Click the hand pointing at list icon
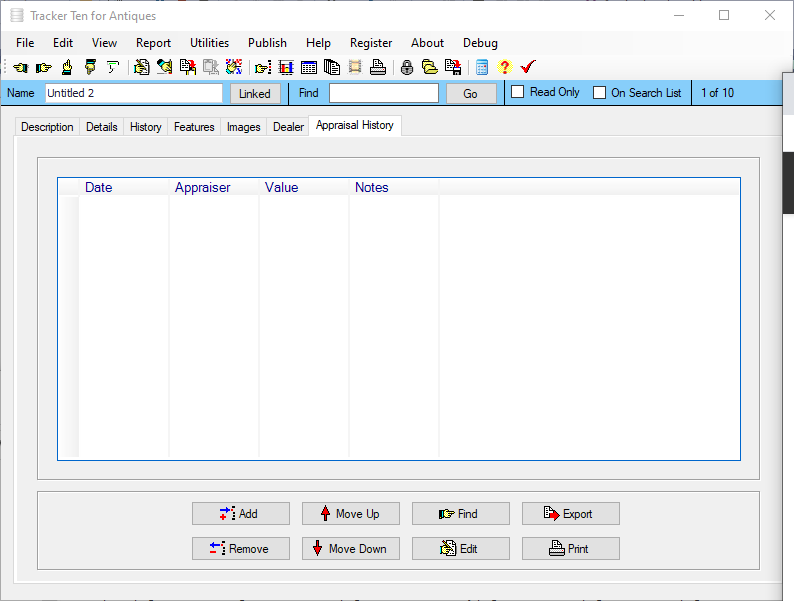Image resolution: width=794 pixels, height=601 pixels. tap(263, 67)
